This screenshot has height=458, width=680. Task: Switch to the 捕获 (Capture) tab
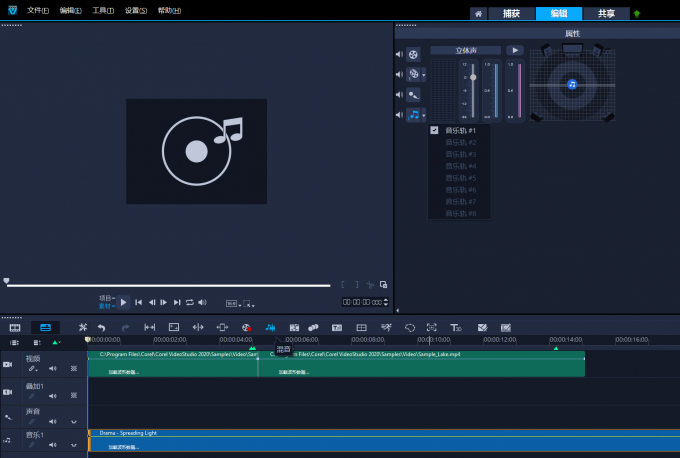click(x=510, y=13)
